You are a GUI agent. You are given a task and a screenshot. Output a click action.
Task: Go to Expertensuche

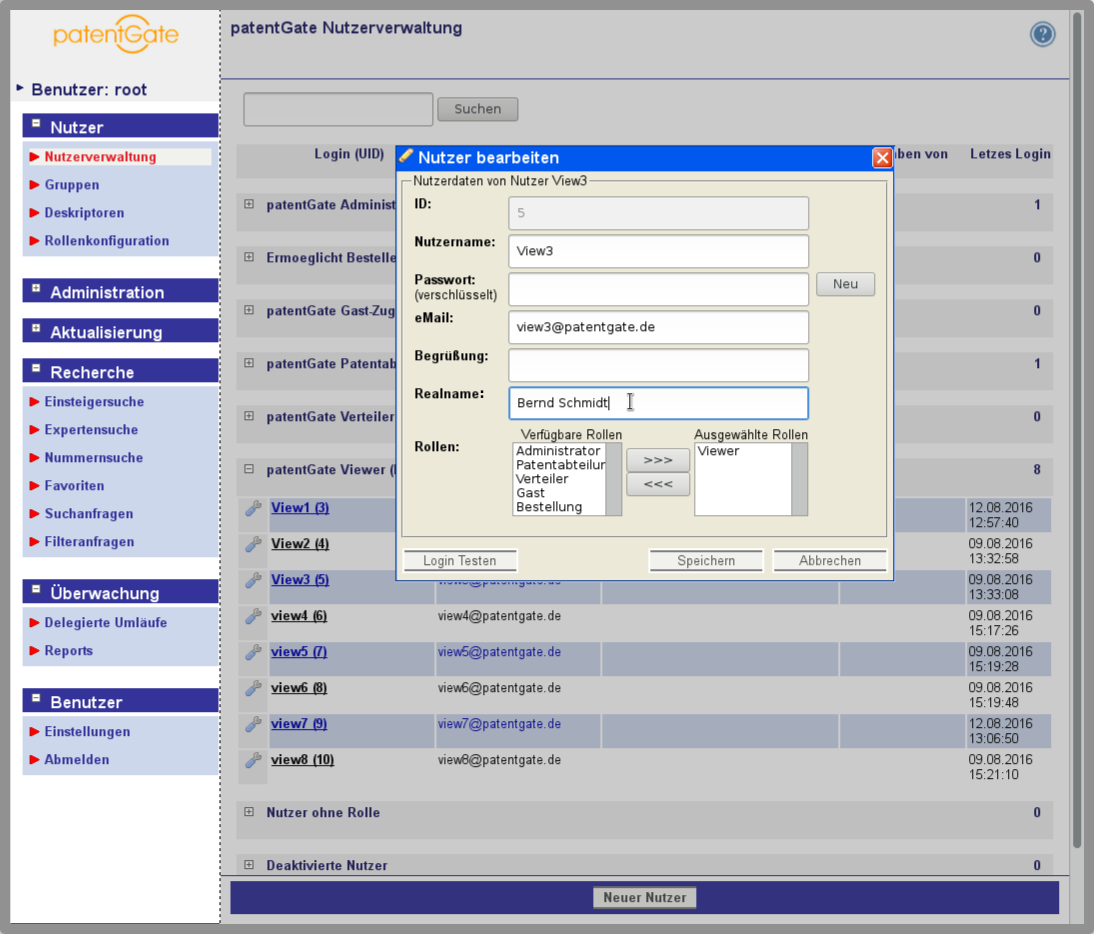tap(91, 430)
